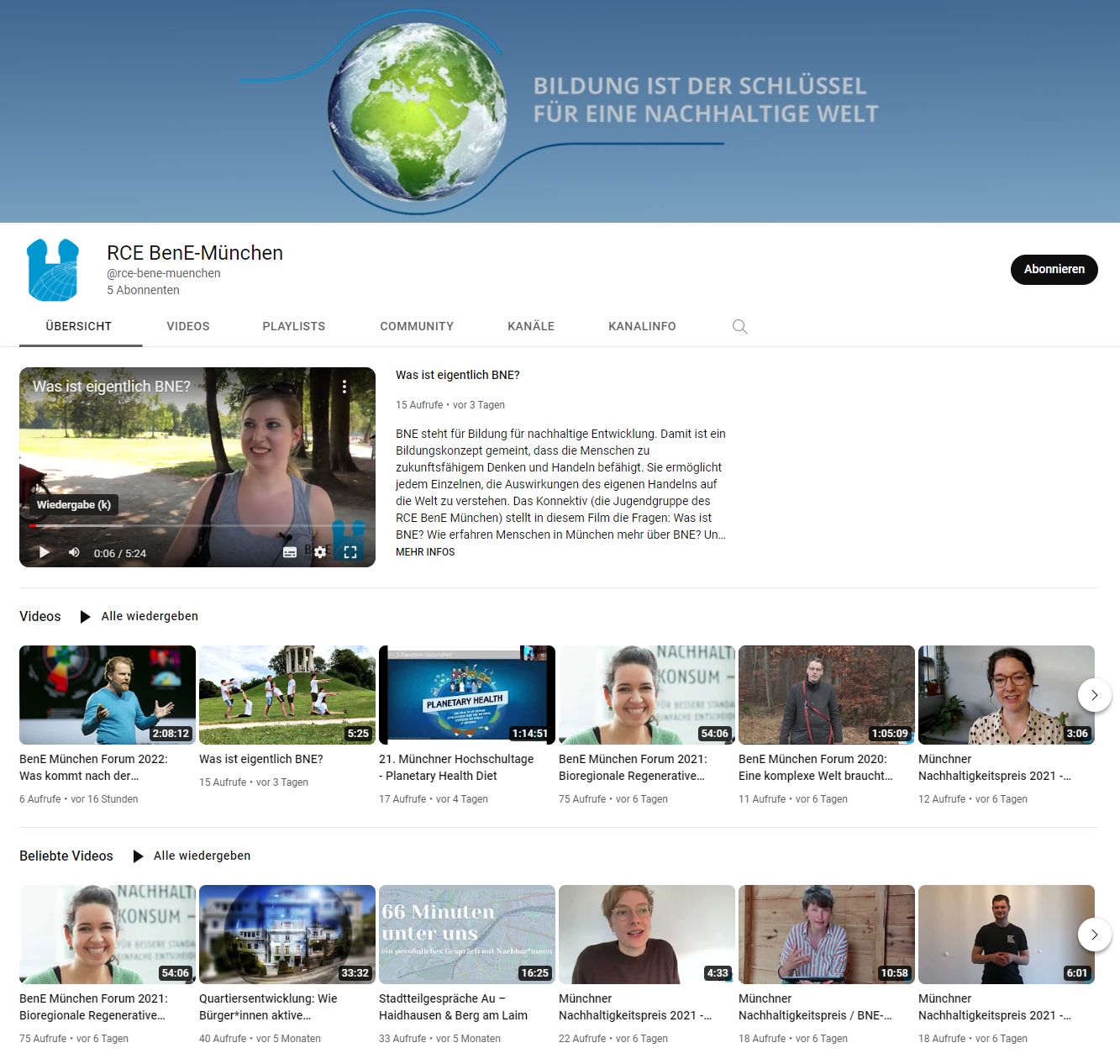Viewport: 1120px width, 1064px height.
Task: Open the Planetary Health 1:14:51 thumbnail
Action: [467, 695]
